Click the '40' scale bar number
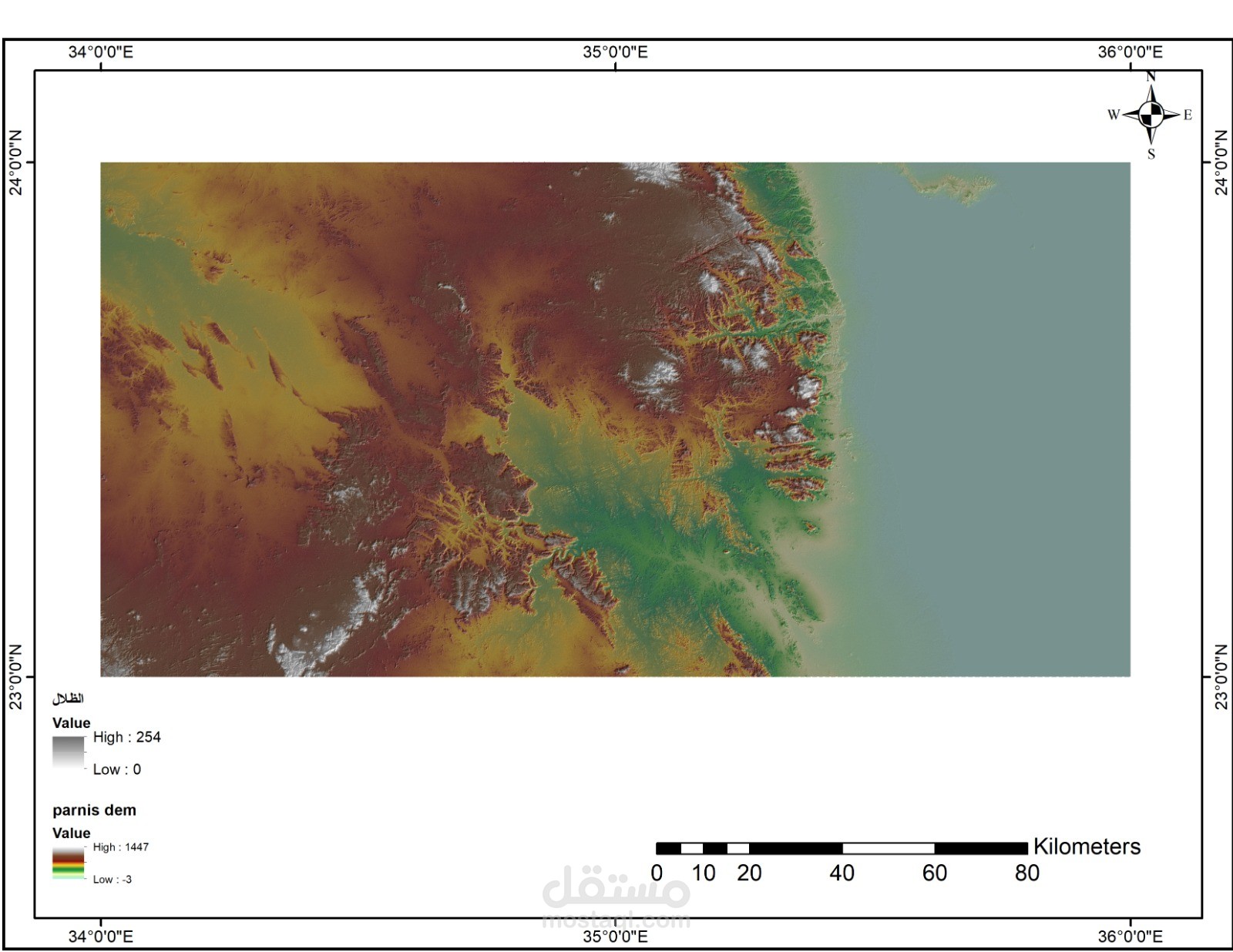Screen dimensions: 1233x952 [x=842, y=873]
